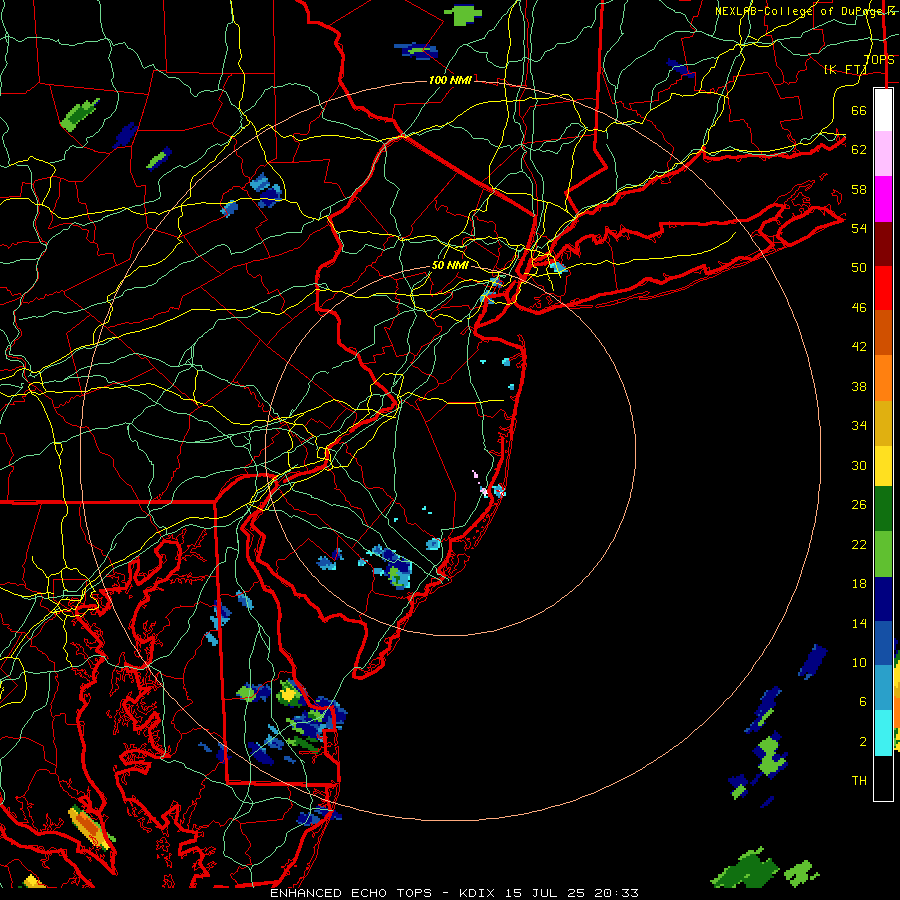Click the legend value '18'
The image size is (900, 900).
859,584
